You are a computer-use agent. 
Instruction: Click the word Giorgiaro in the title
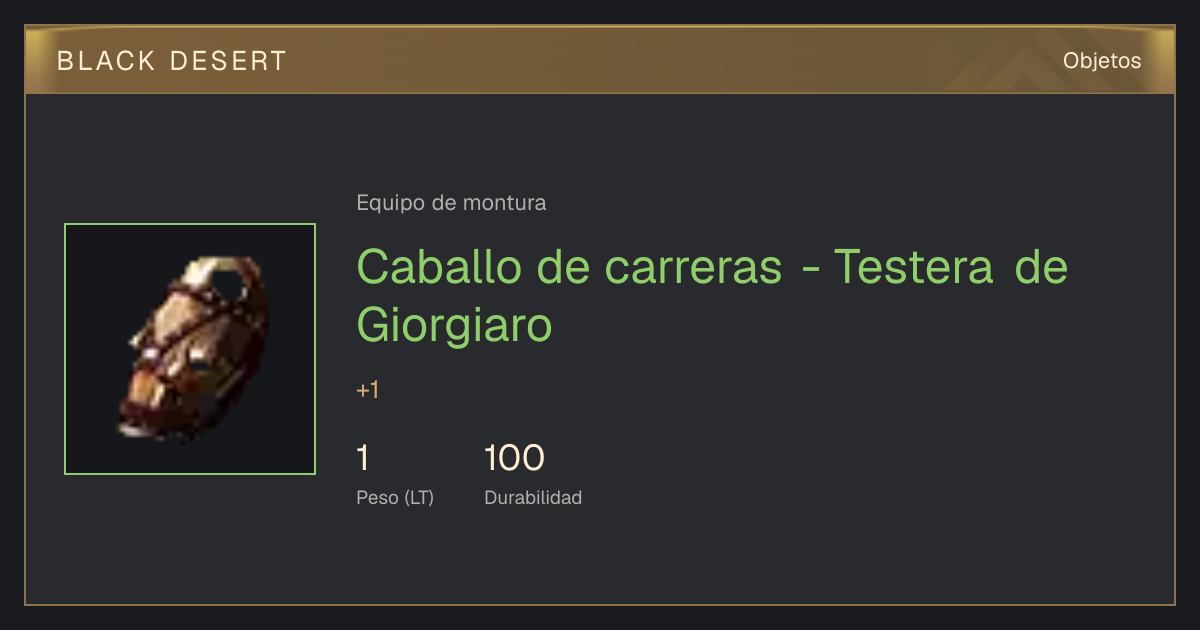pyautogui.click(x=454, y=324)
